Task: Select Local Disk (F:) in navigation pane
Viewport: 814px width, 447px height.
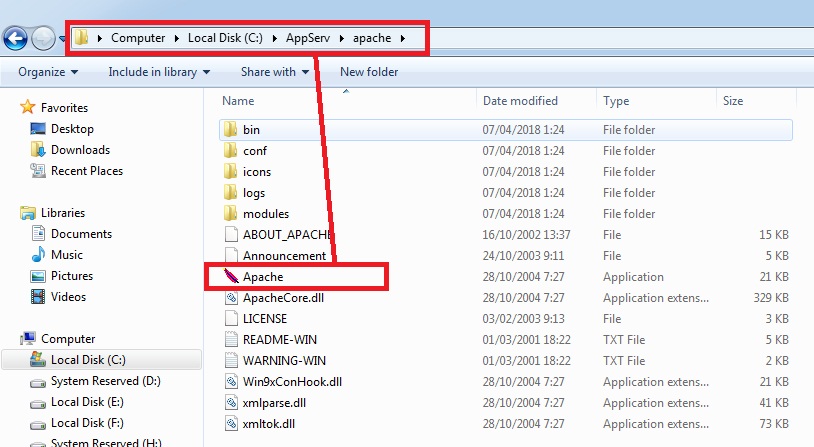Action: [87, 423]
